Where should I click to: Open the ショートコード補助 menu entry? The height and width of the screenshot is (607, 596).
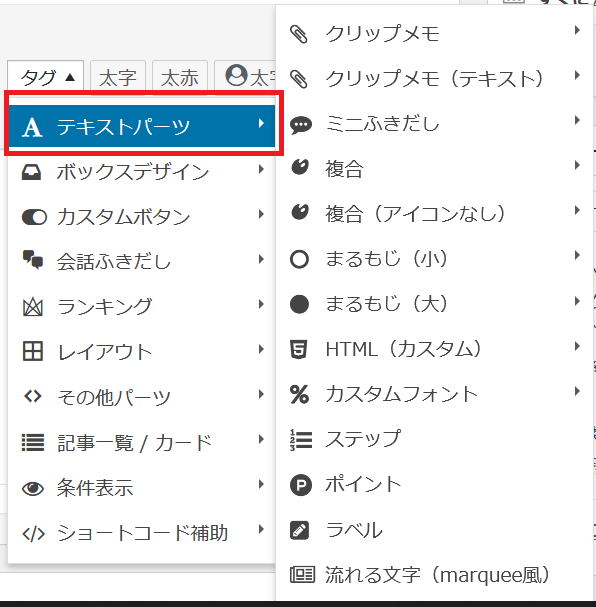tap(142, 533)
